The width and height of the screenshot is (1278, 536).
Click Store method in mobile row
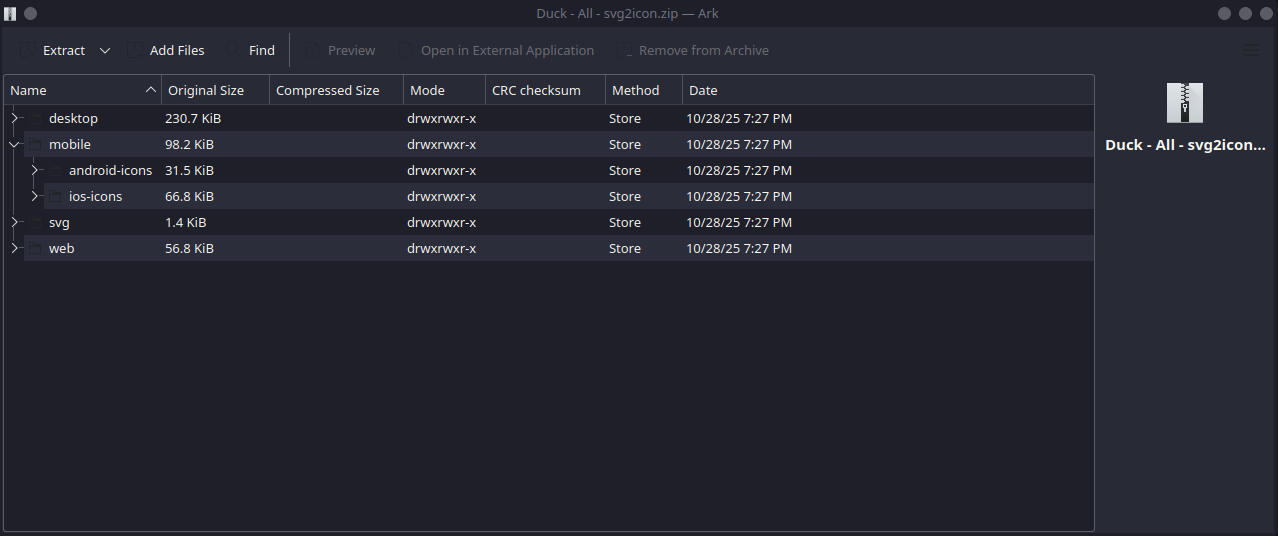pyautogui.click(x=625, y=144)
